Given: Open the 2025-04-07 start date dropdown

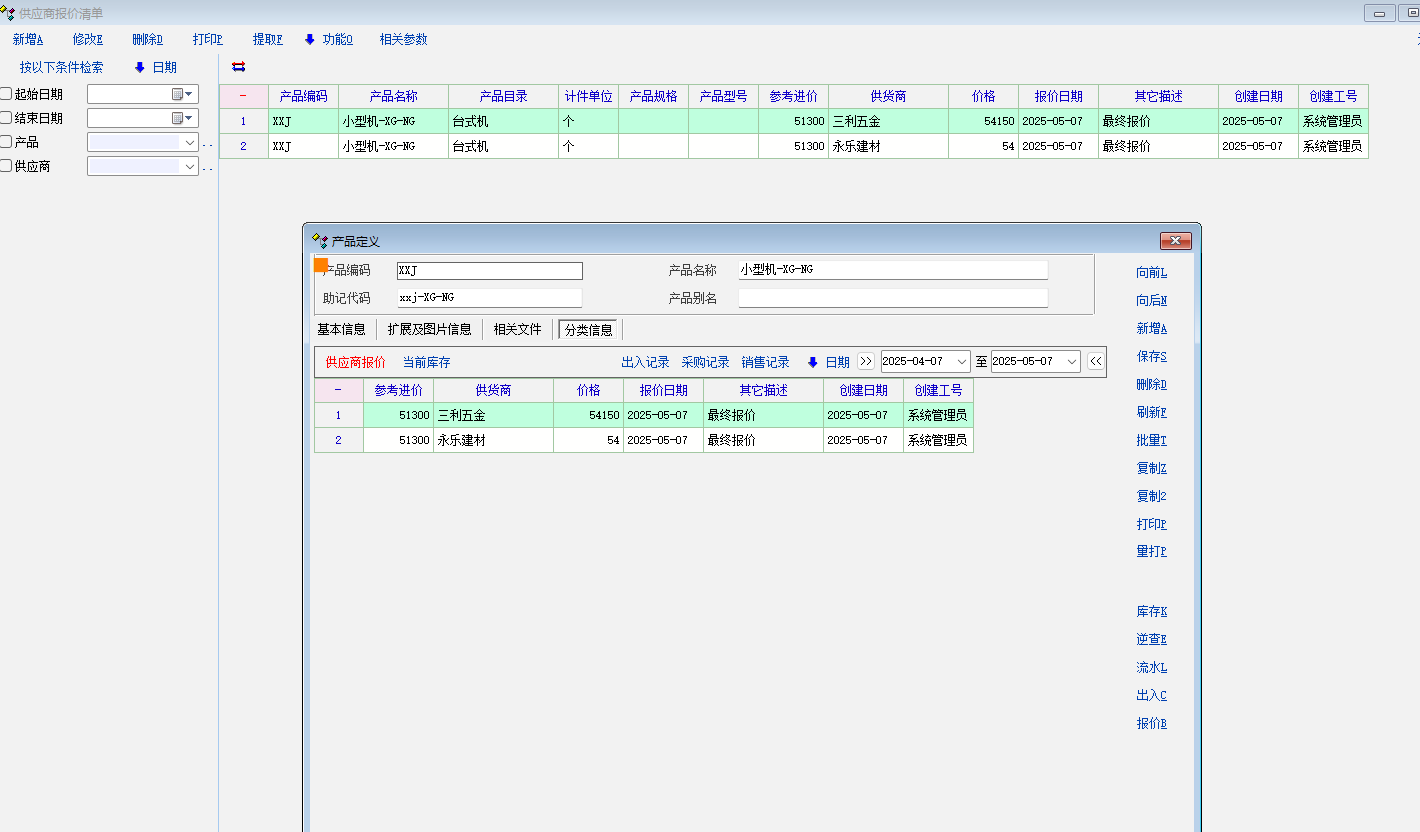Looking at the screenshot, I should 961,362.
